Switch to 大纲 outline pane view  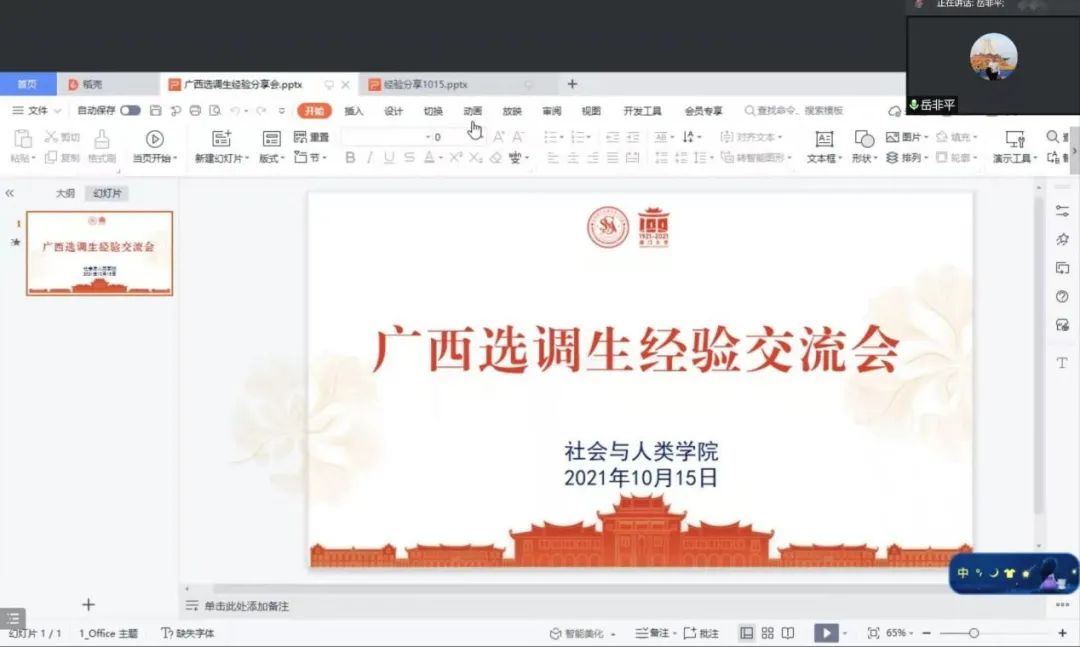[65, 193]
